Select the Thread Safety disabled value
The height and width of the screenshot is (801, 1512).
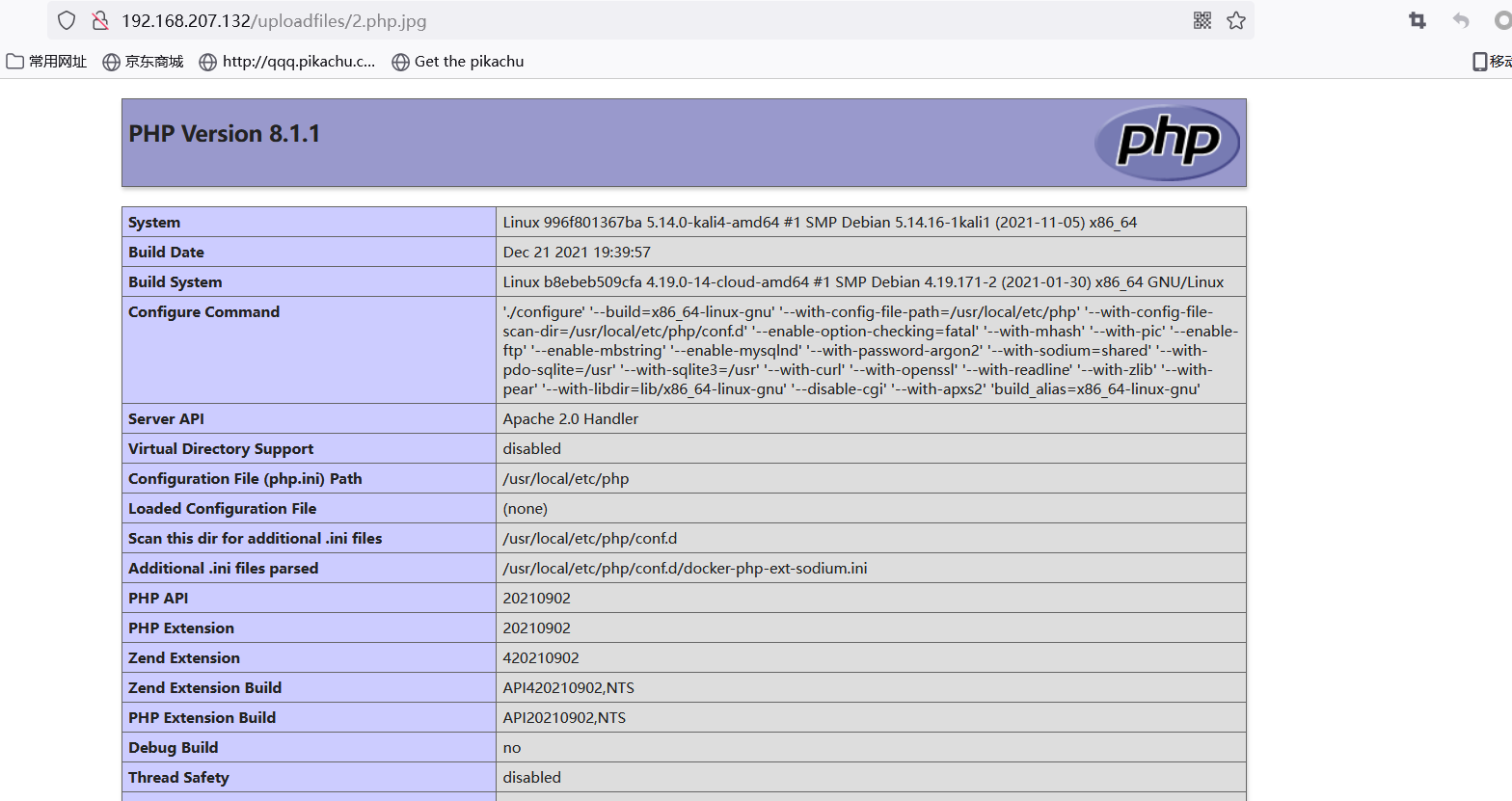coord(531,778)
